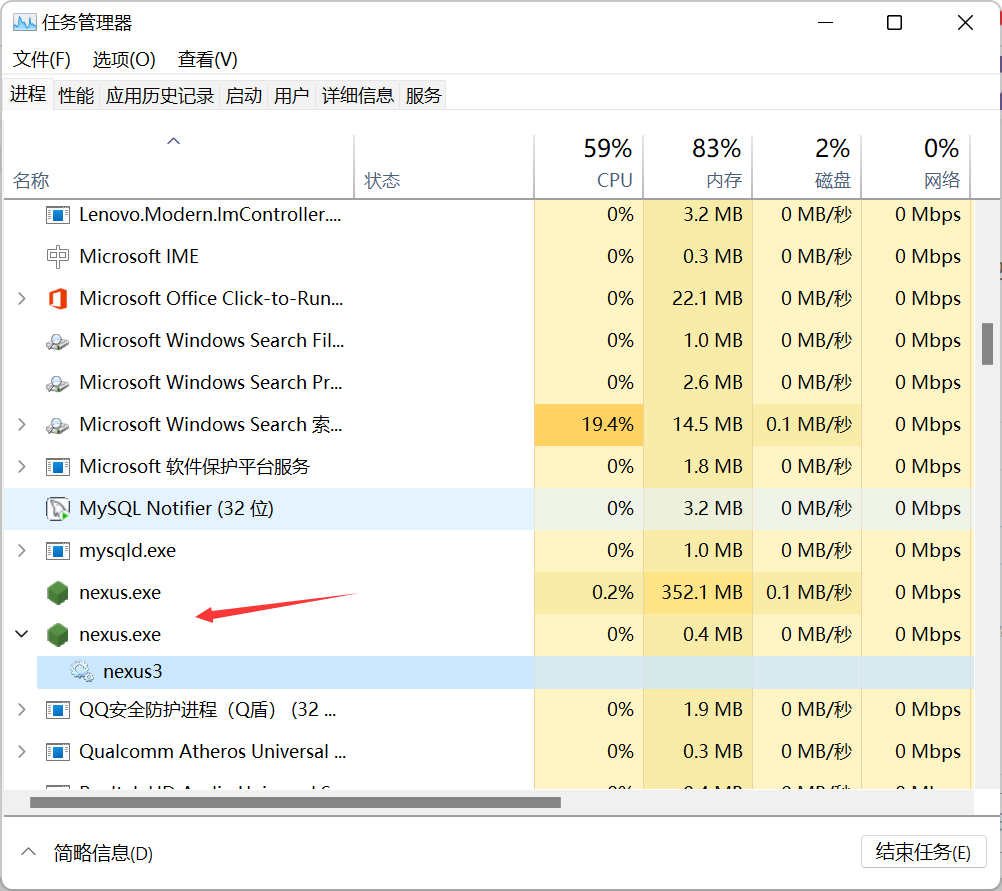Click the vertical scrollbar thumb
This screenshot has width=1002, height=891.
point(987,344)
